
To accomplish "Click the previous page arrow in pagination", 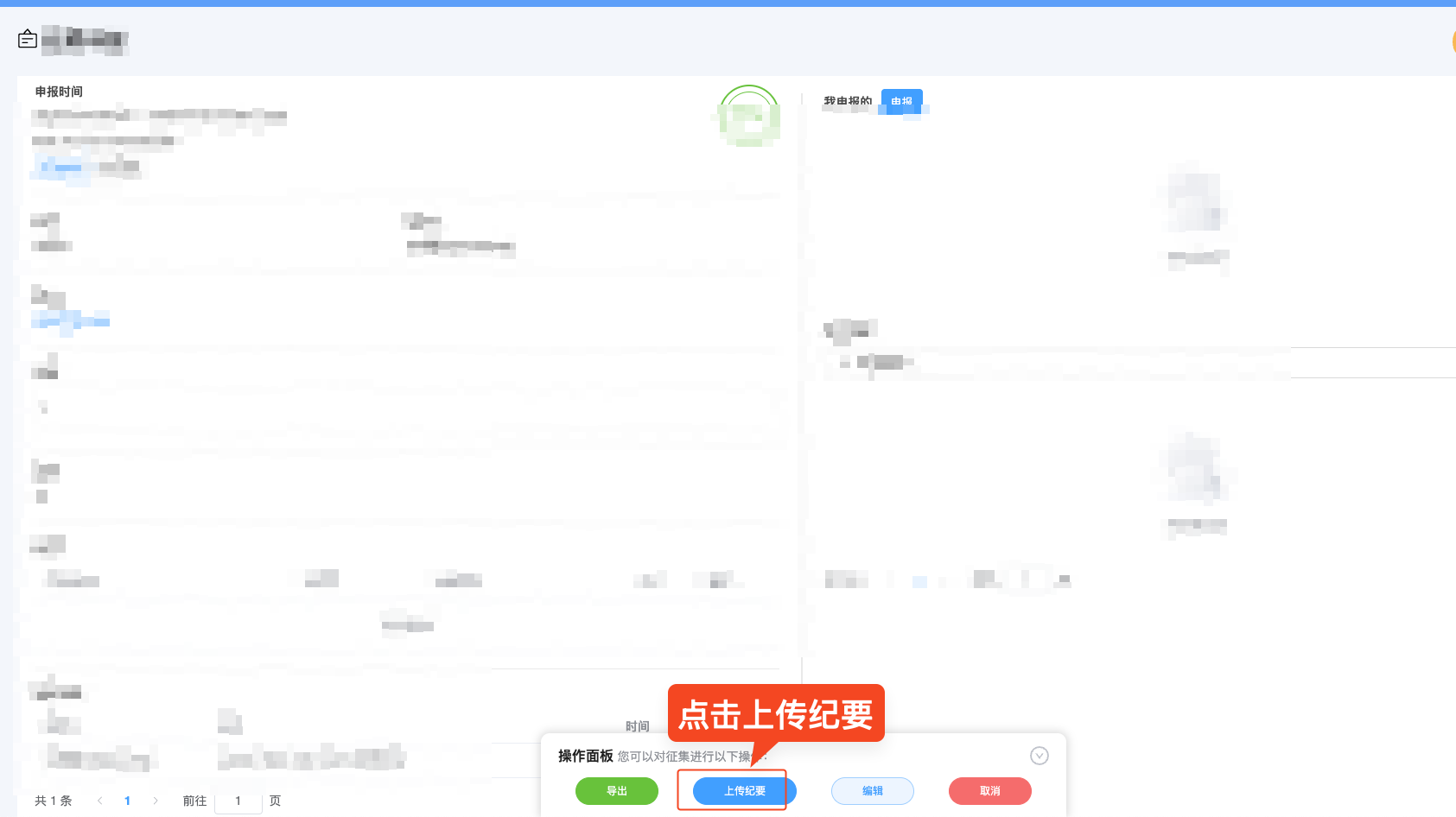I will pos(99,801).
